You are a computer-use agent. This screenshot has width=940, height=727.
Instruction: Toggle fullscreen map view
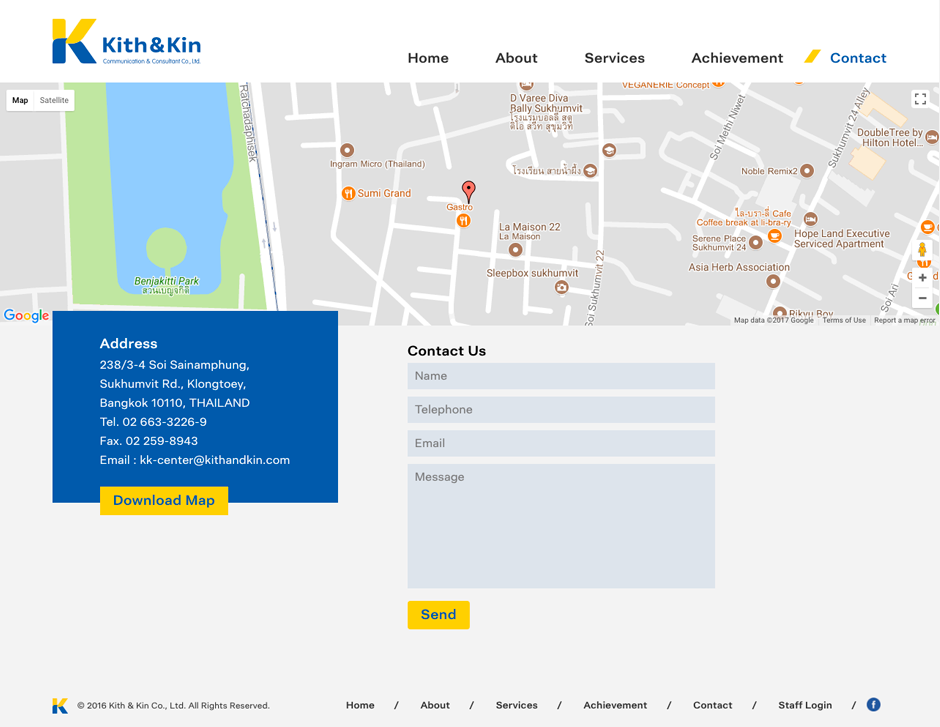[920, 99]
